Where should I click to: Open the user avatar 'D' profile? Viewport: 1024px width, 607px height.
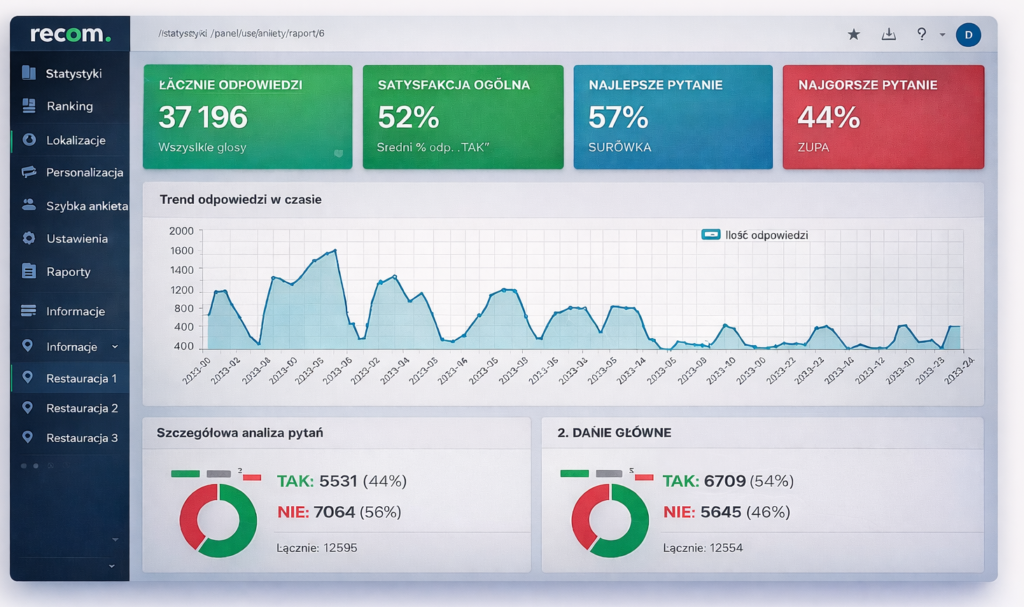click(968, 35)
